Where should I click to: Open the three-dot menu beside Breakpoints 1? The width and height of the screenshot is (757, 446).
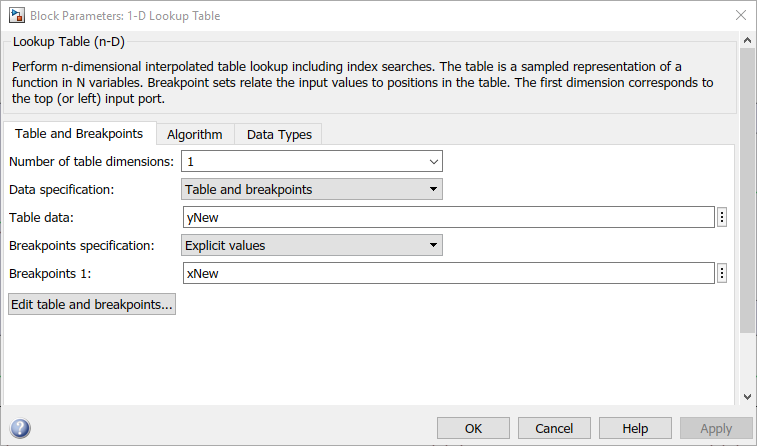(722, 273)
